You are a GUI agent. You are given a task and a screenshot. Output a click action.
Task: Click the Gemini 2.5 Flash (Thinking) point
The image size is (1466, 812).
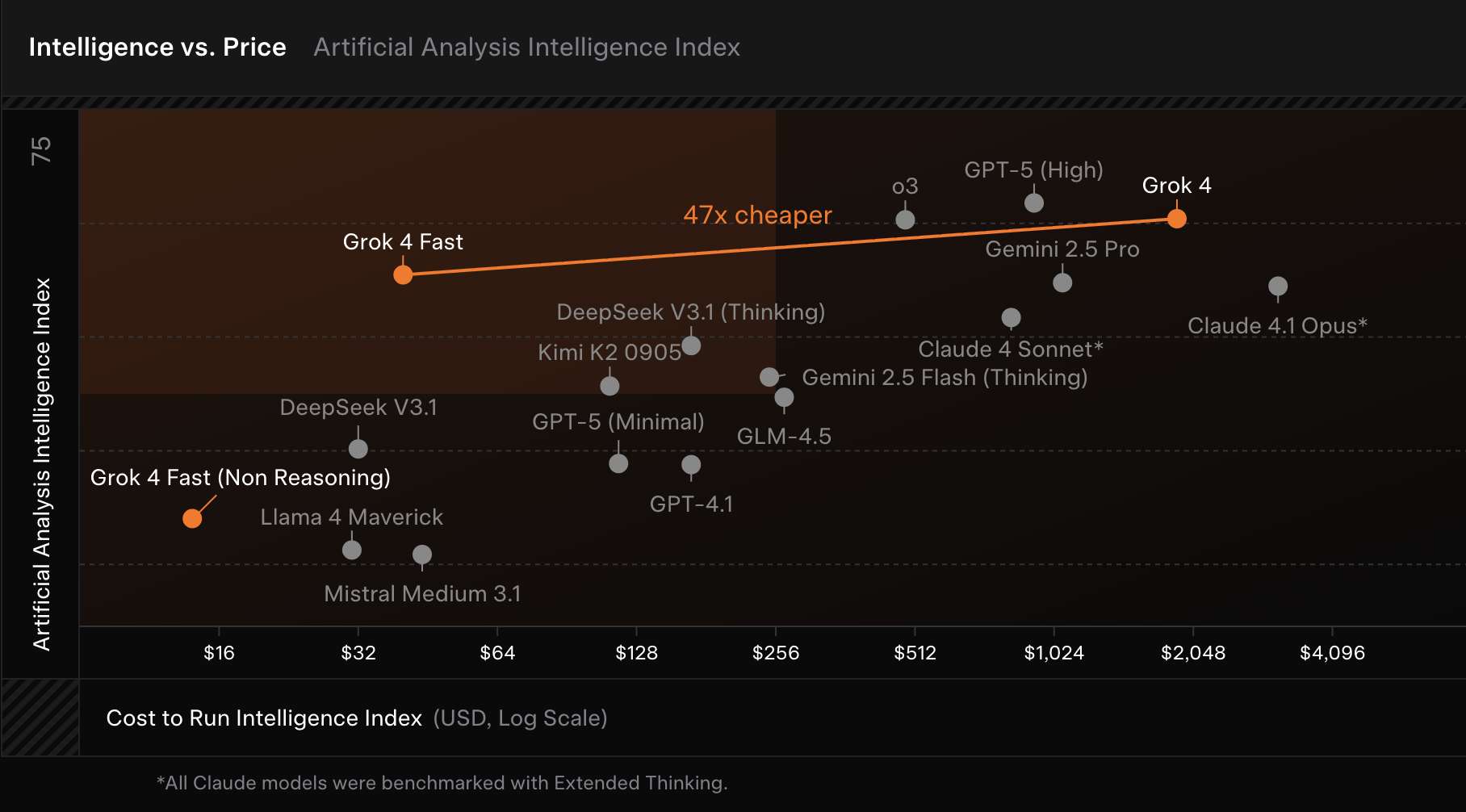(x=769, y=377)
